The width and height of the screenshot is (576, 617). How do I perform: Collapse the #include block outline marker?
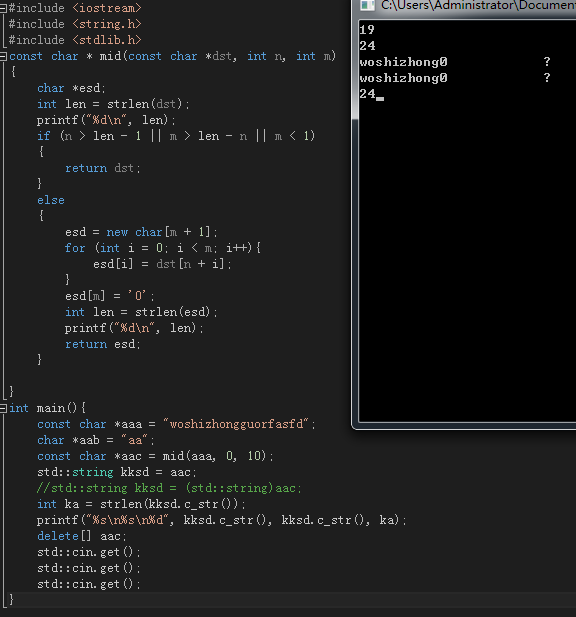(x=3, y=8)
